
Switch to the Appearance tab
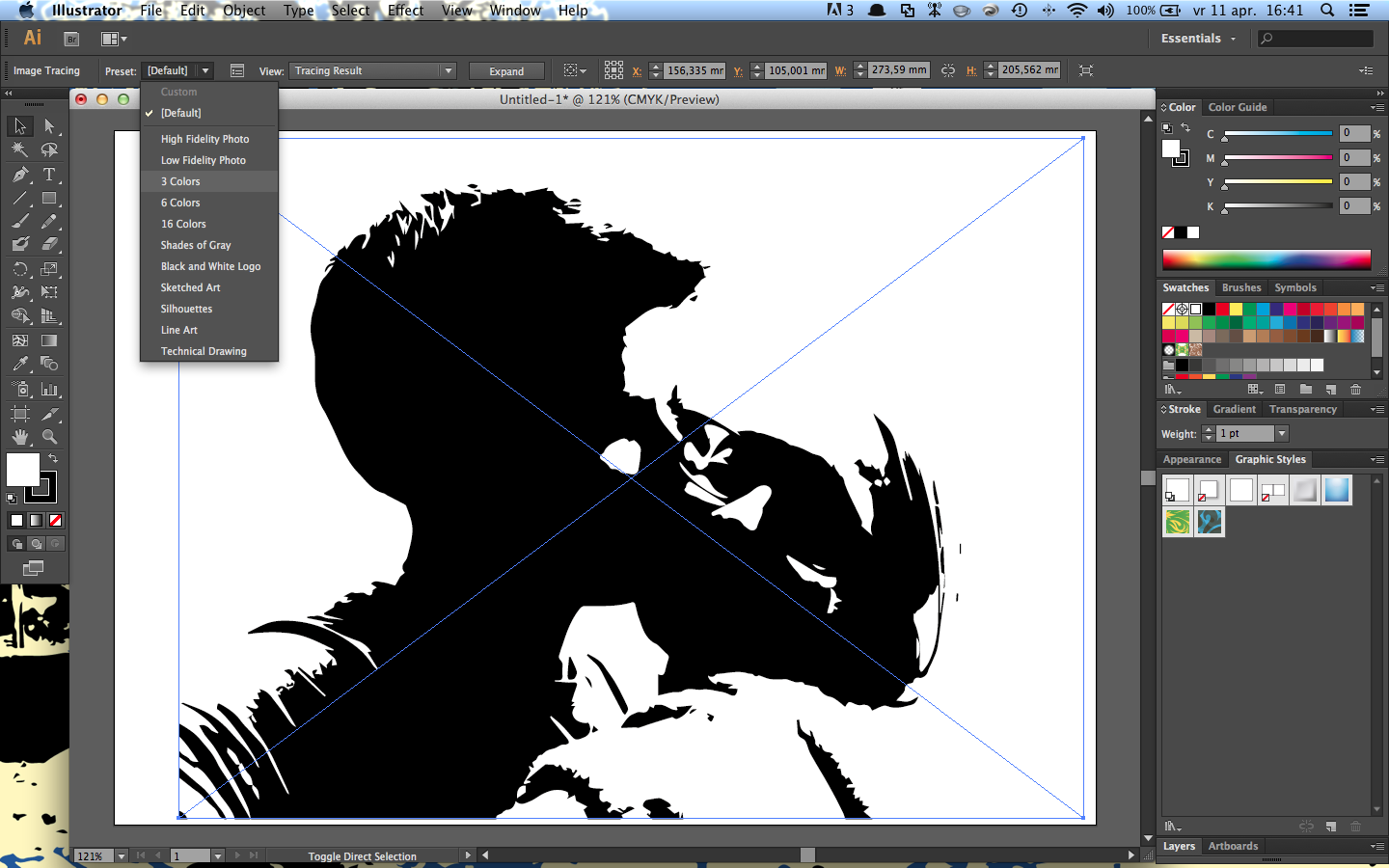1192,459
